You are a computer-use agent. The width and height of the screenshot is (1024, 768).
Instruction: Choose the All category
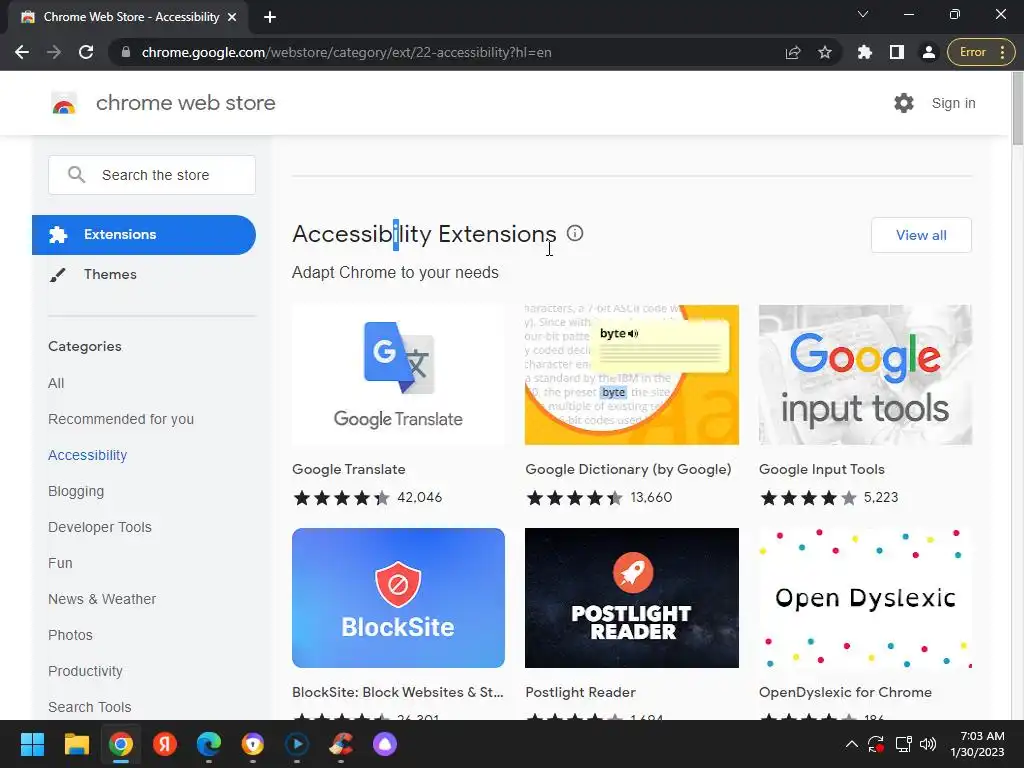56,383
